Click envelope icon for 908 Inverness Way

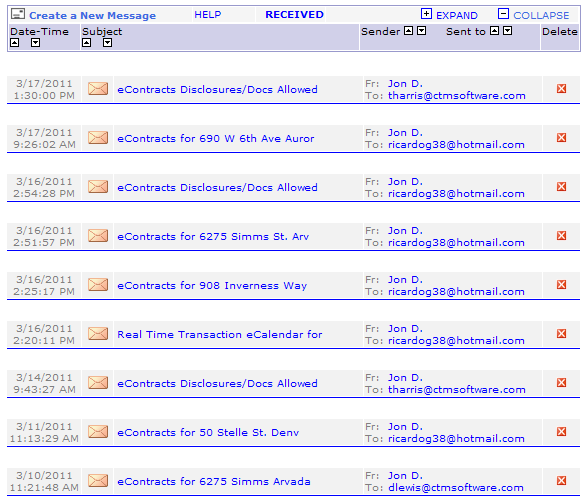pyautogui.click(x=98, y=285)
